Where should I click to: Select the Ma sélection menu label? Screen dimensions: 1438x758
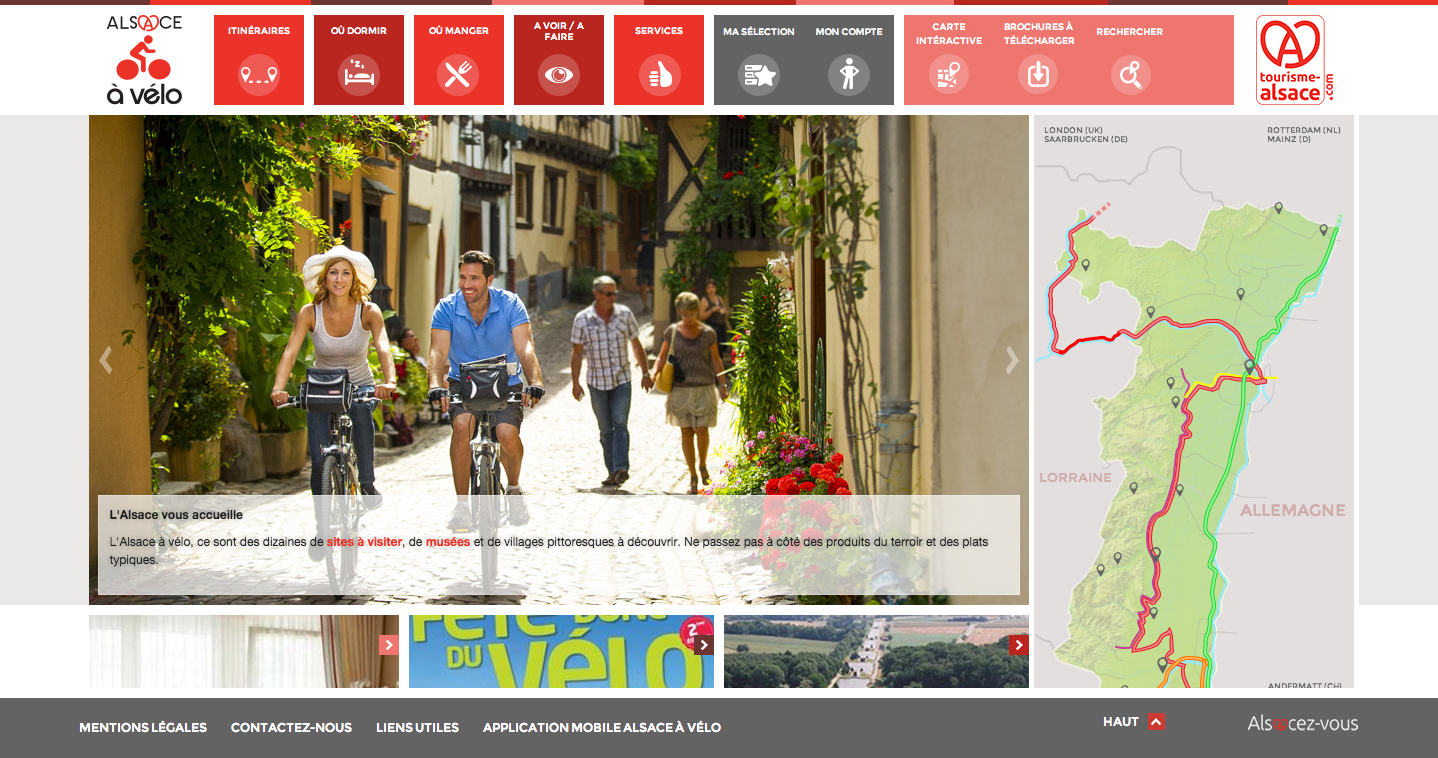[759, 32]
